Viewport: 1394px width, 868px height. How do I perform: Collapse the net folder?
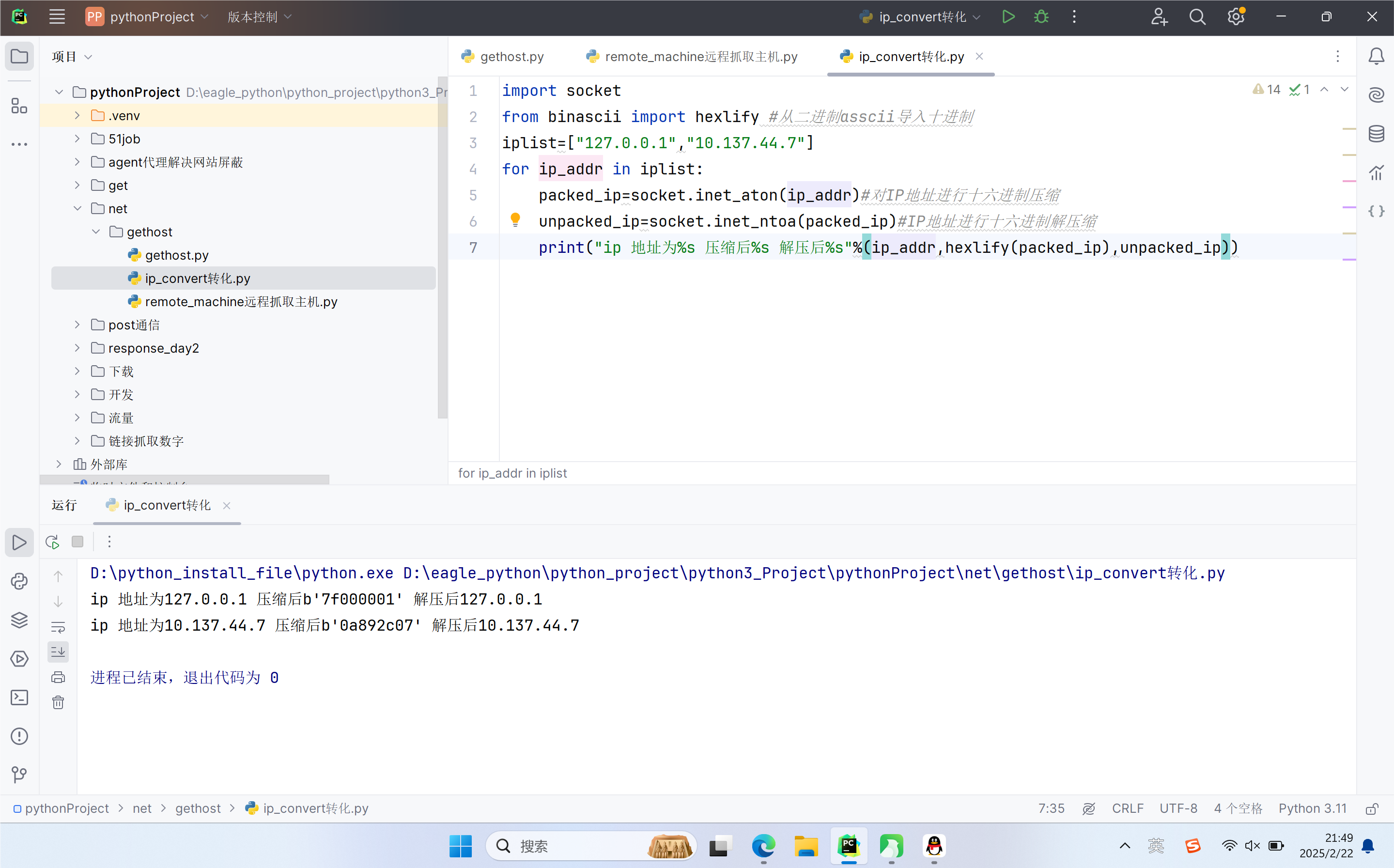click(77, 208)
